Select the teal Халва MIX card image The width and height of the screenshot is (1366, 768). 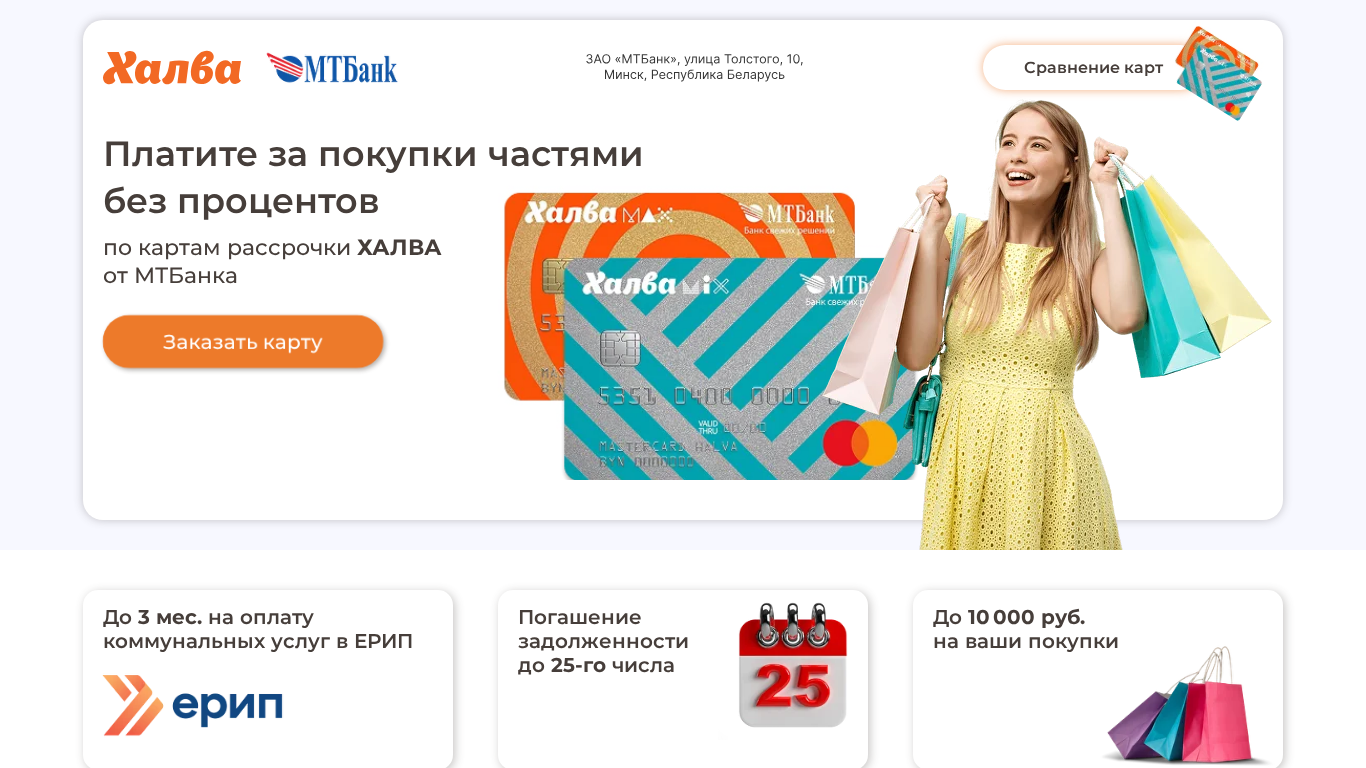(738, 369)
